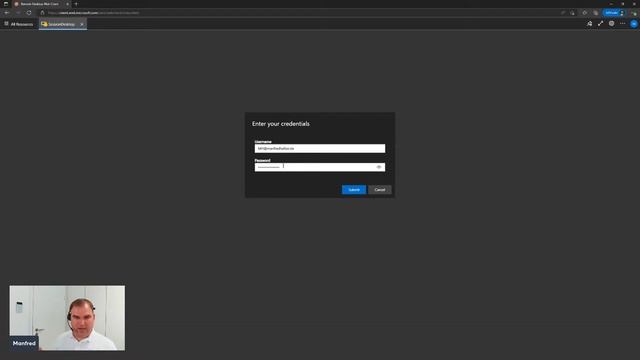Image resolution: width=640 pixels, height=360 pixels.
Task: View site lock information icon
Action: 42,13
